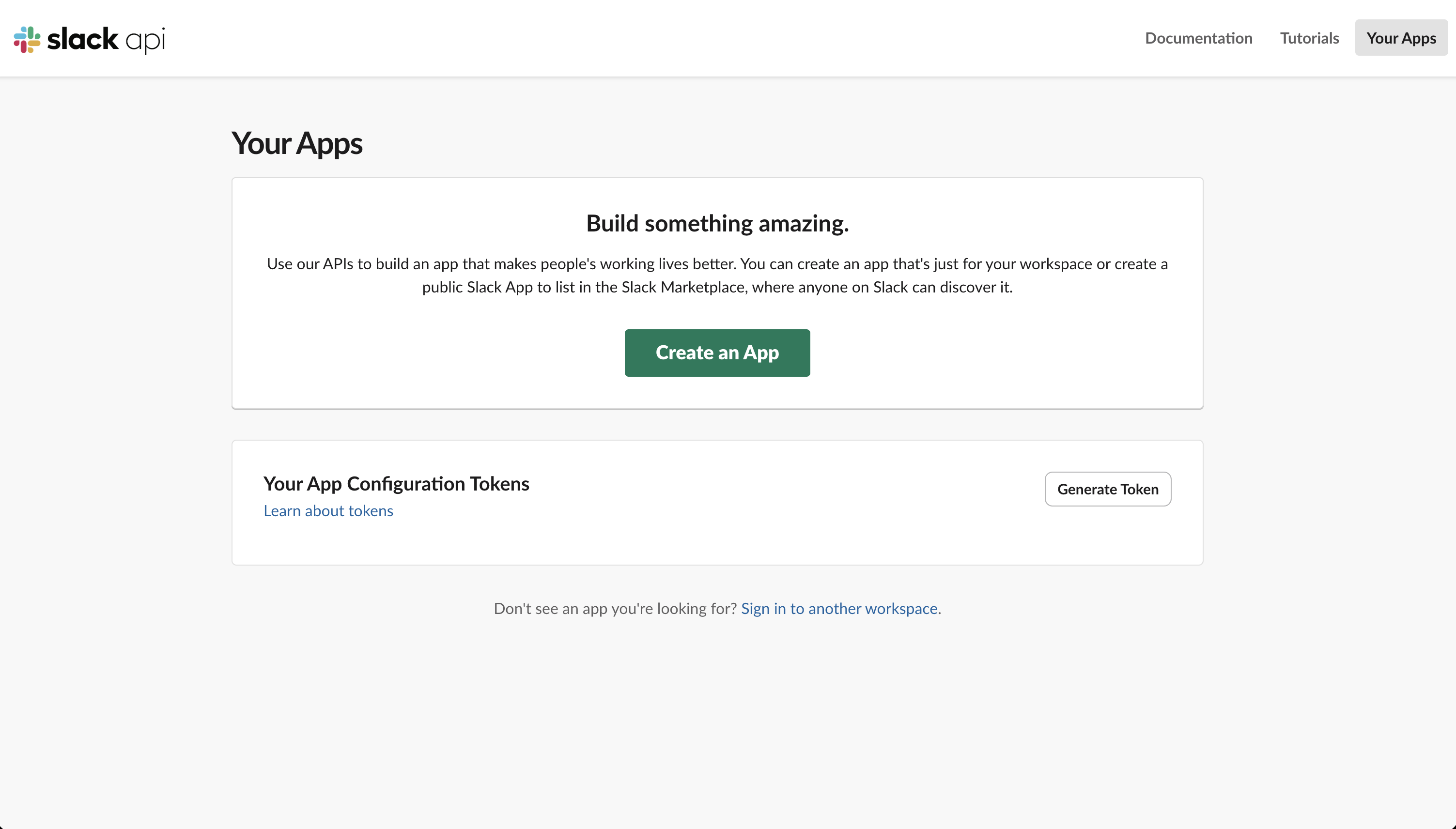Switch workspaces using the sign-in link
Image resolution: width=1456 pixels, height=829 pixels.
(x=840, y=608)
